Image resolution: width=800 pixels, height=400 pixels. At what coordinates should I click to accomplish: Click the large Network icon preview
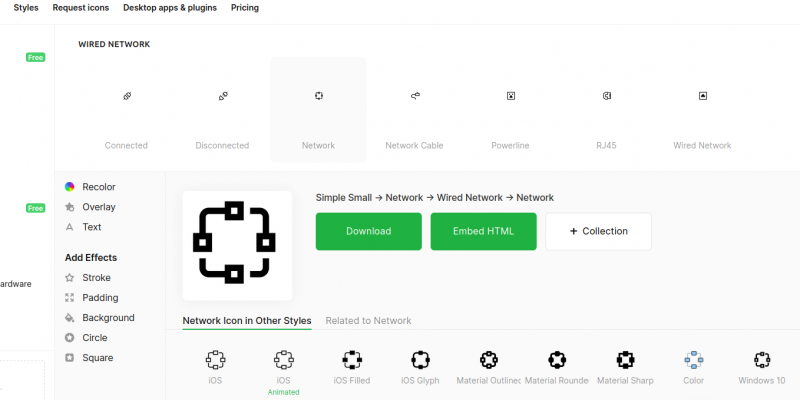(237, 245)
